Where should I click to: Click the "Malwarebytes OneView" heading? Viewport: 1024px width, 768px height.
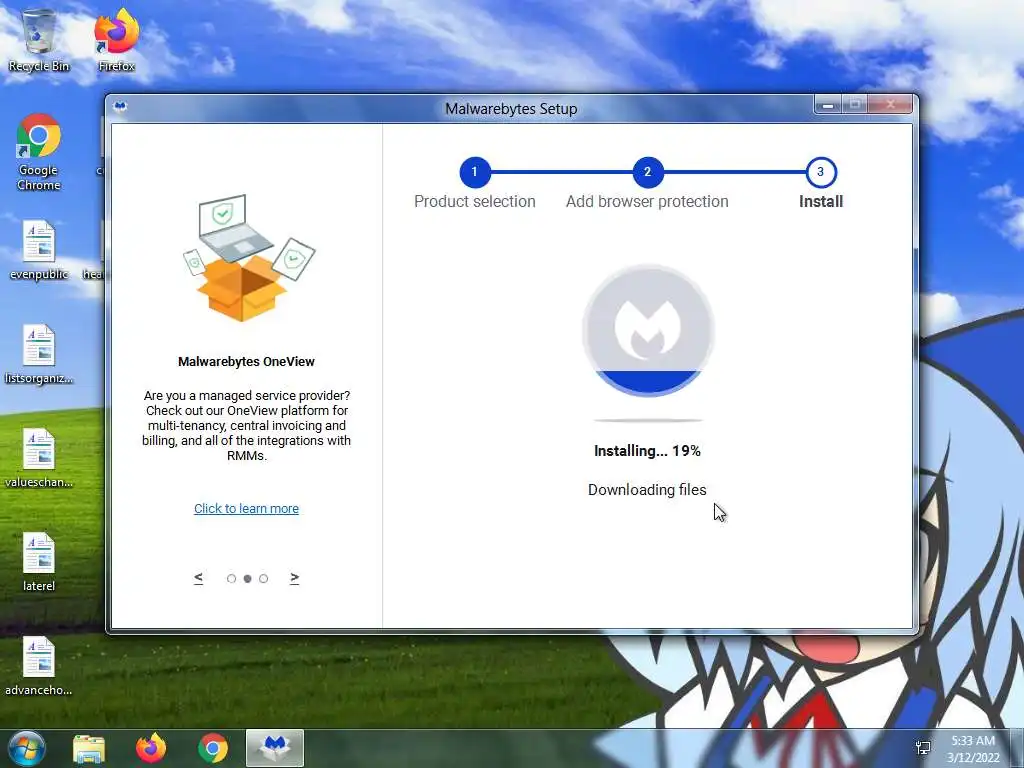point(246,362)
